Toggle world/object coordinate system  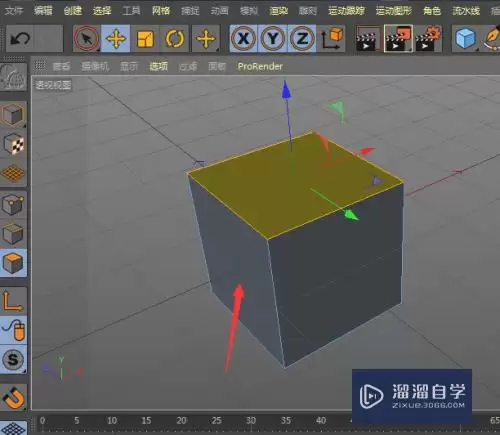[332, 38]
